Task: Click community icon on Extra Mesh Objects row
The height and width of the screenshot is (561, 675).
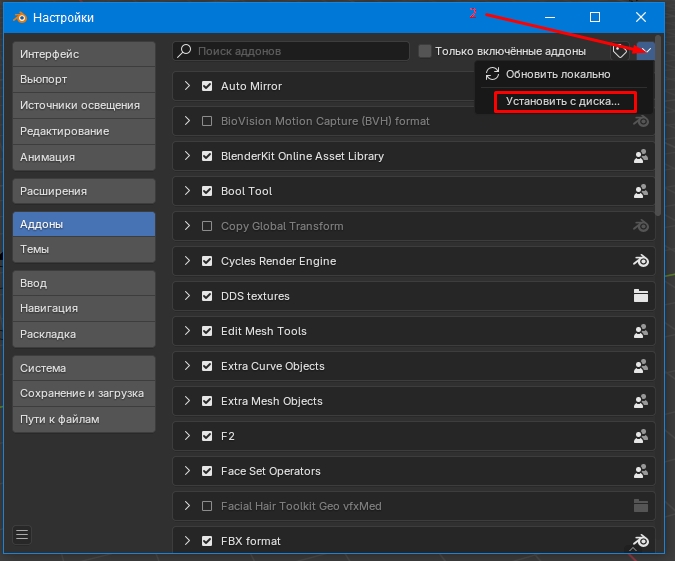Action: point(641,401)
